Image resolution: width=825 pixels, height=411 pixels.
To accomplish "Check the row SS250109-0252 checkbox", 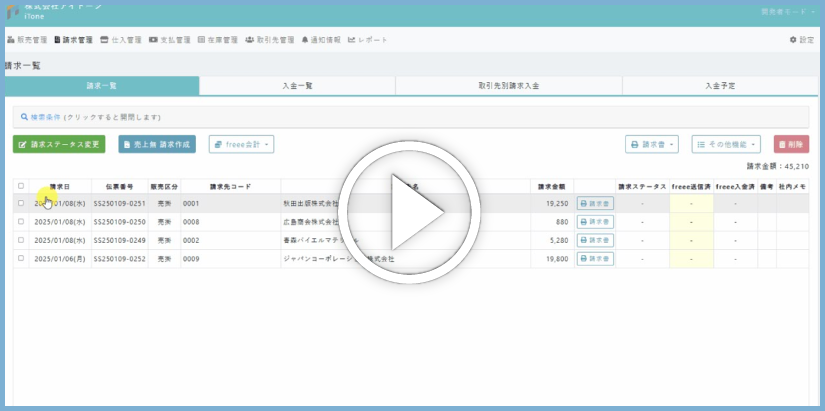I will 21,258.
